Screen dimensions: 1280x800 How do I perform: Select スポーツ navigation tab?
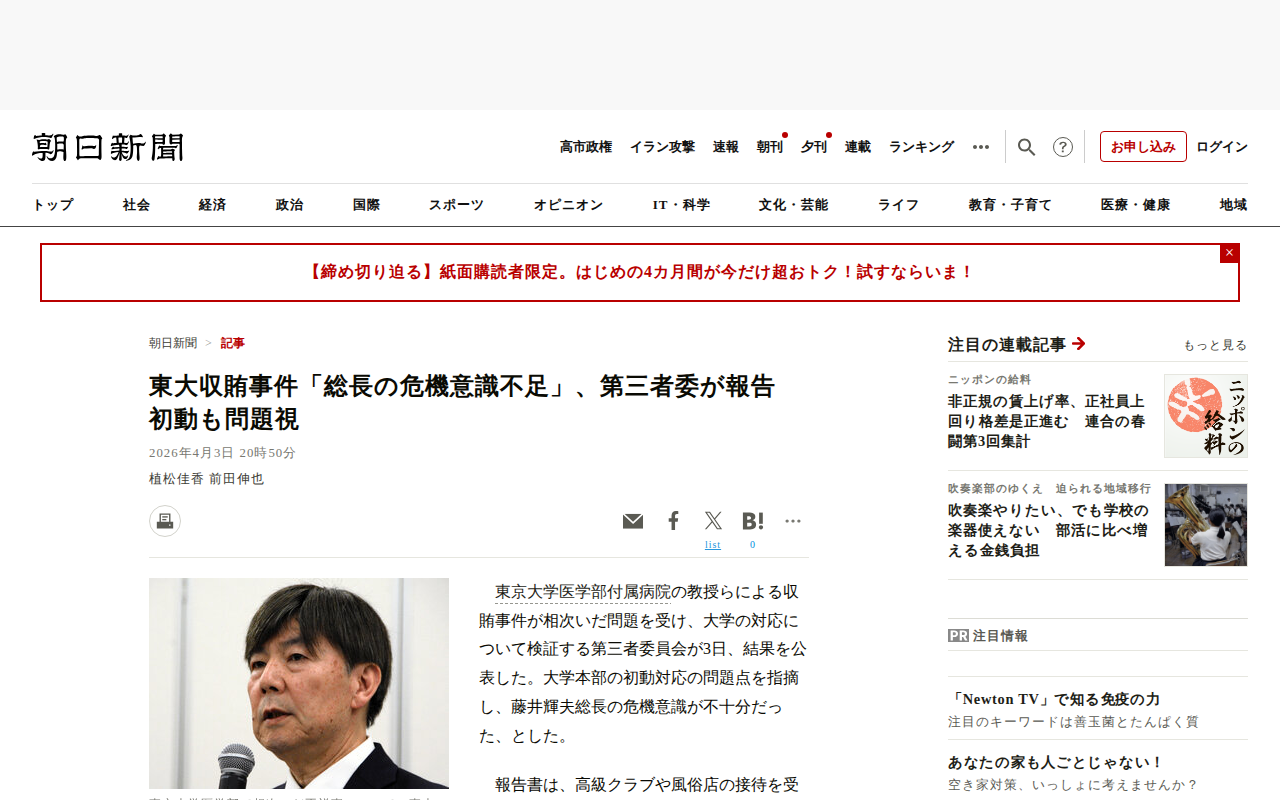pyautogui.click(x=456, y=205)
